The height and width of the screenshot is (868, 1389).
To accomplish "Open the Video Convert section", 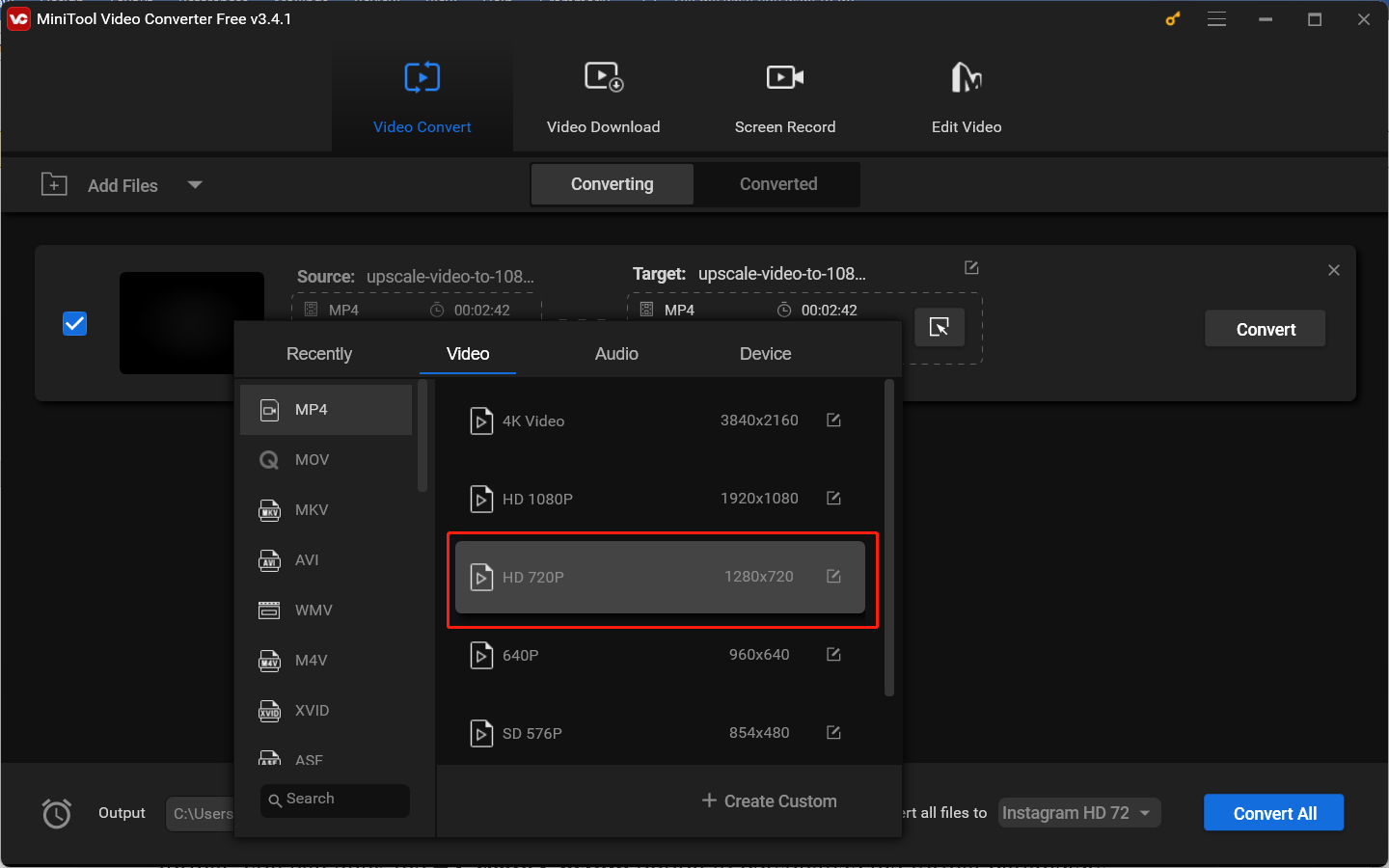I will coord(422,97).
